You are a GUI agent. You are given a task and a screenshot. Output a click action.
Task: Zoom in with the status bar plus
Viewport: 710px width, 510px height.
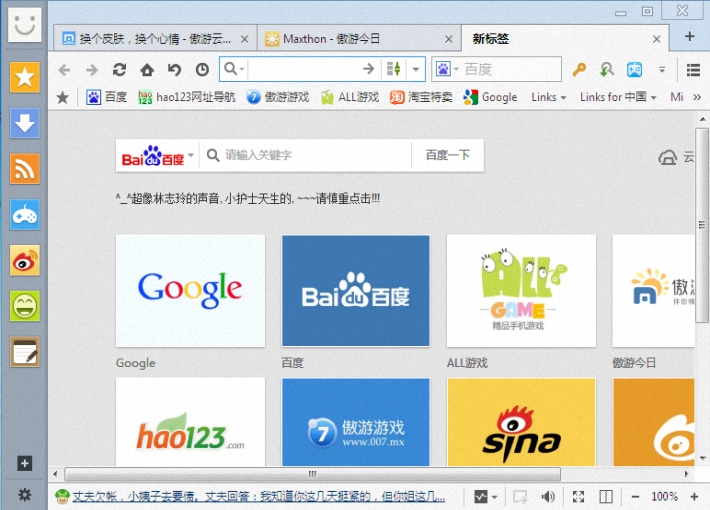click(694, 497)
